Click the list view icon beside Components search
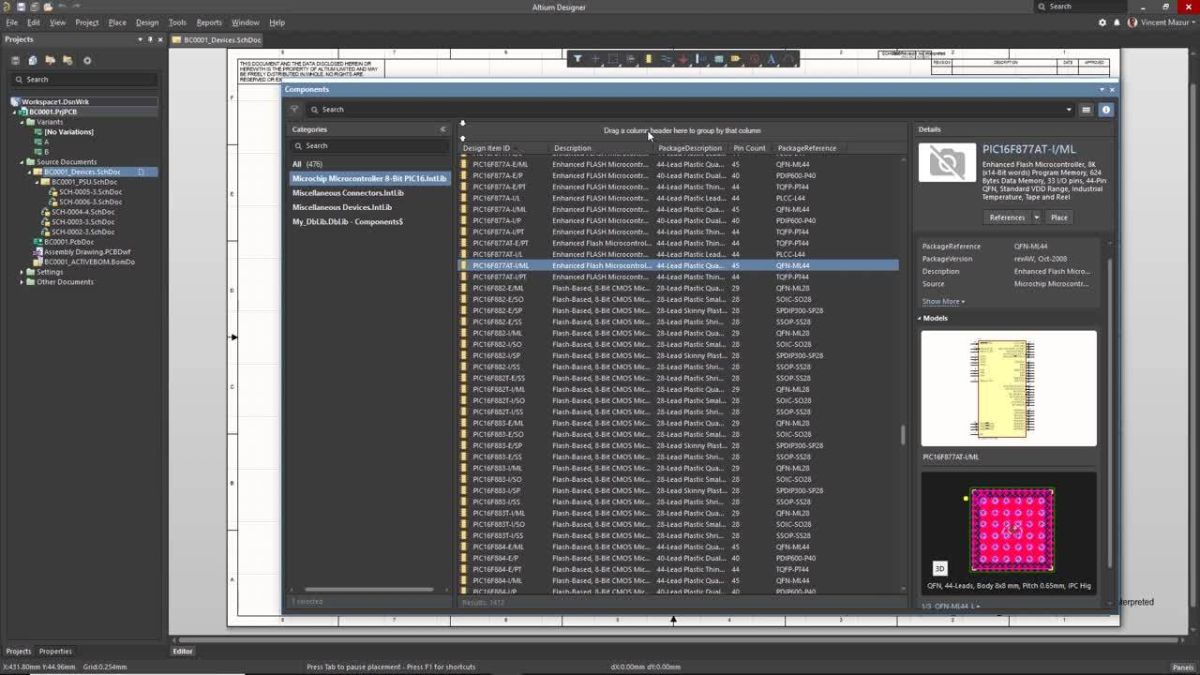 pyautogui.click(x=1087, y=110)
